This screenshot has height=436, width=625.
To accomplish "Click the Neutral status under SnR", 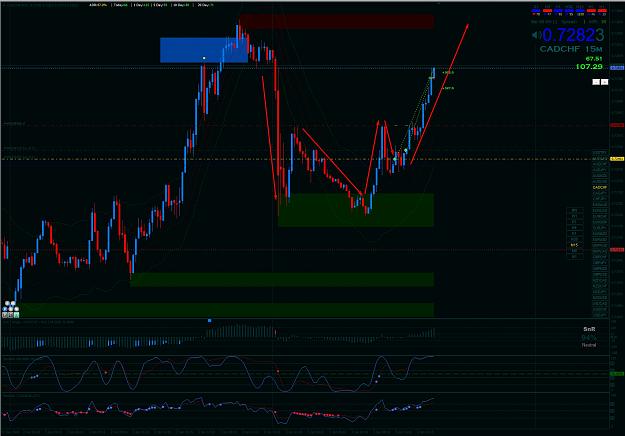I will pyautogui.click(x=589, y=345).
